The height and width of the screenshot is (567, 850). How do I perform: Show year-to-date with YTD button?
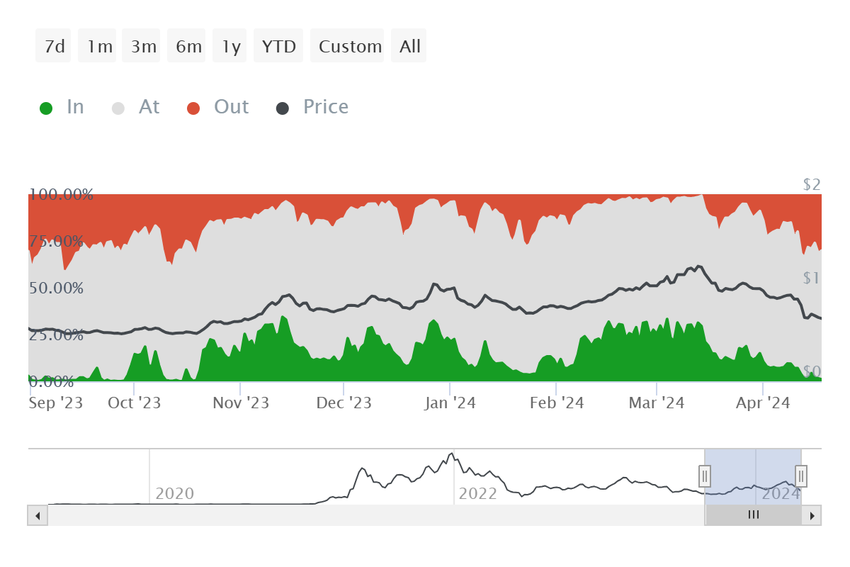click(278, 46)
